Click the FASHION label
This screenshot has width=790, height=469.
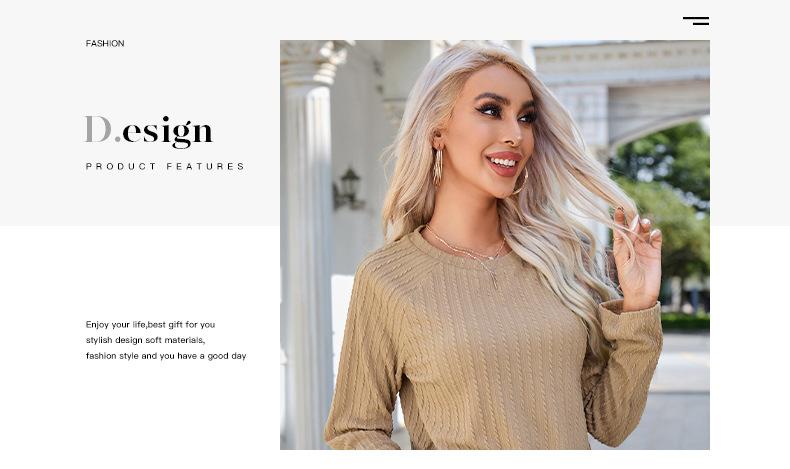[x=105, y=43]
